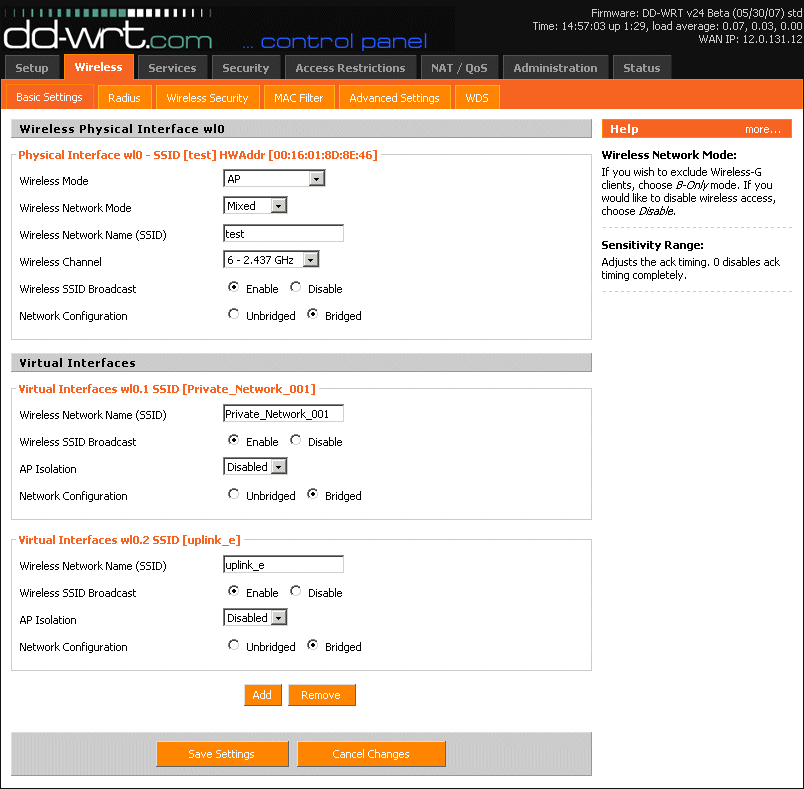Click the wl0 SSID field containing test
This screenshot has width=804, height=789.
point(283,233)
